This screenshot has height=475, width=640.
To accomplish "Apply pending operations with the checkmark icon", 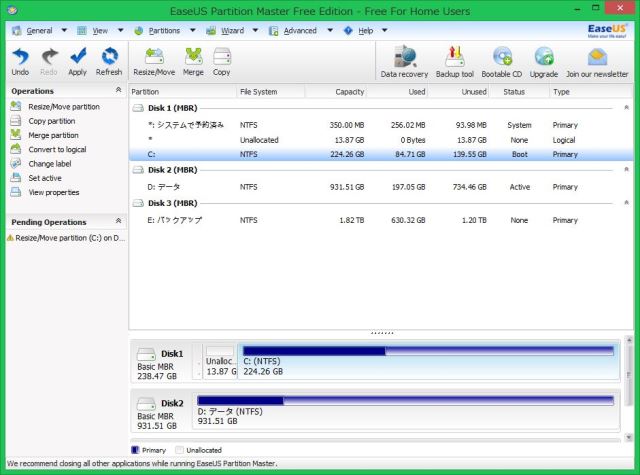I will coord(78,56).
